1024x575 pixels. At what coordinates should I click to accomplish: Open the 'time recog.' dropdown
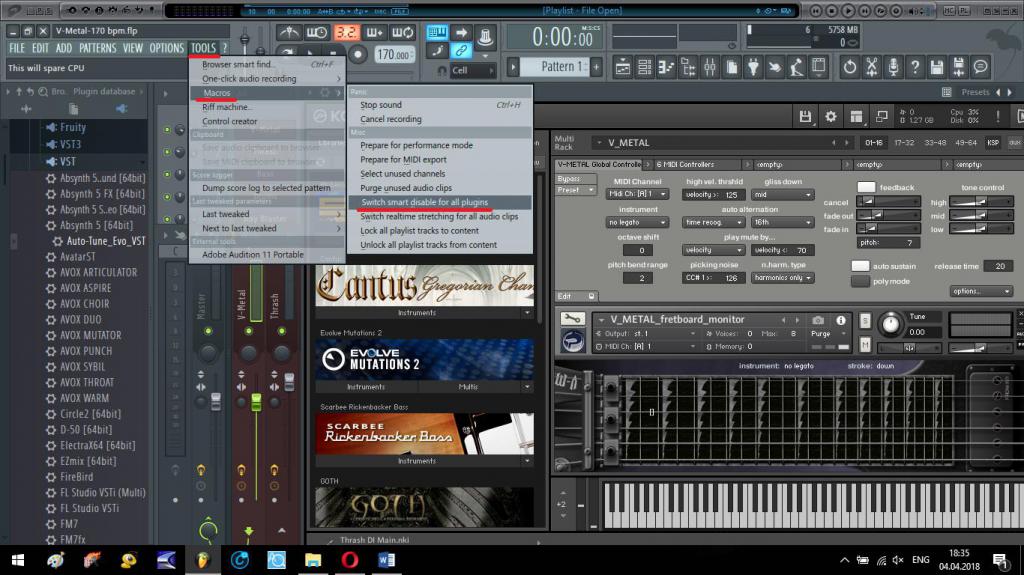click(713, 222)
